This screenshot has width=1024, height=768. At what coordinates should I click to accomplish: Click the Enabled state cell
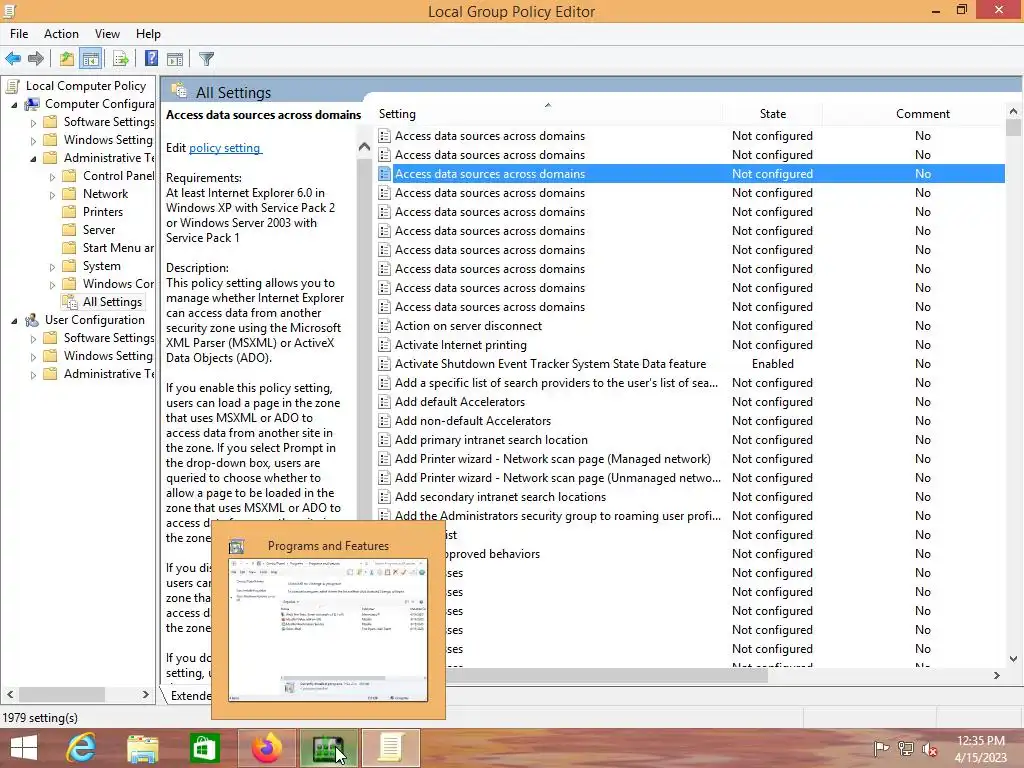click(773, 364)
